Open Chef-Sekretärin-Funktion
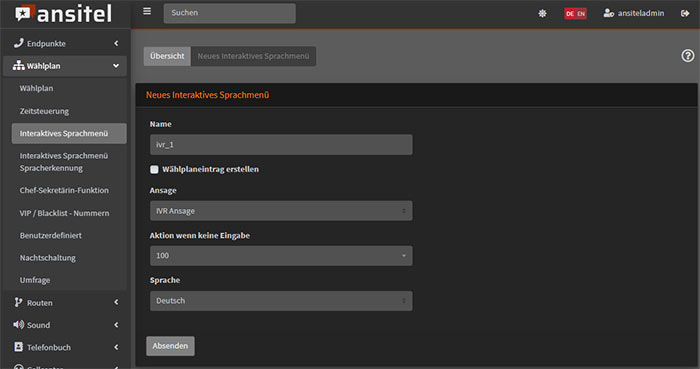Screen dimensions: 700x369 click(x=64, y=190)
